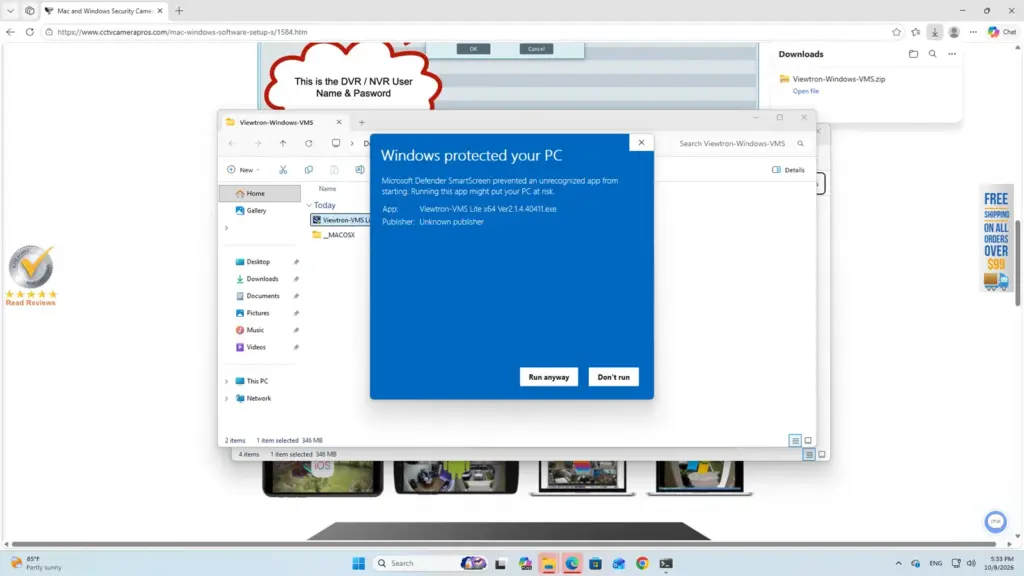Click the Cut icon in File Explorer toolbar
The width and height of the screenshot is (1024, 576).
283,170
